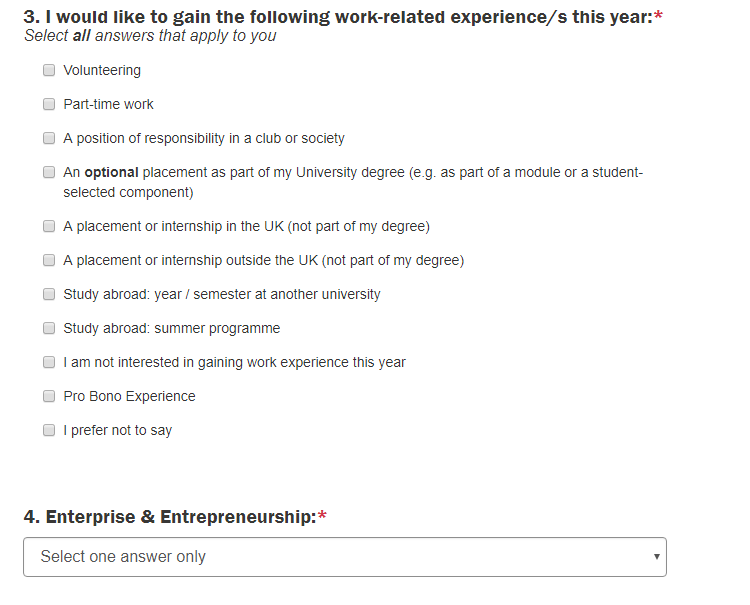Click the dropdown arrow on Select one answer
Image resolution: width=750 pixels, height=605 pixels.
pyautogui.click(x=657, y=557)
